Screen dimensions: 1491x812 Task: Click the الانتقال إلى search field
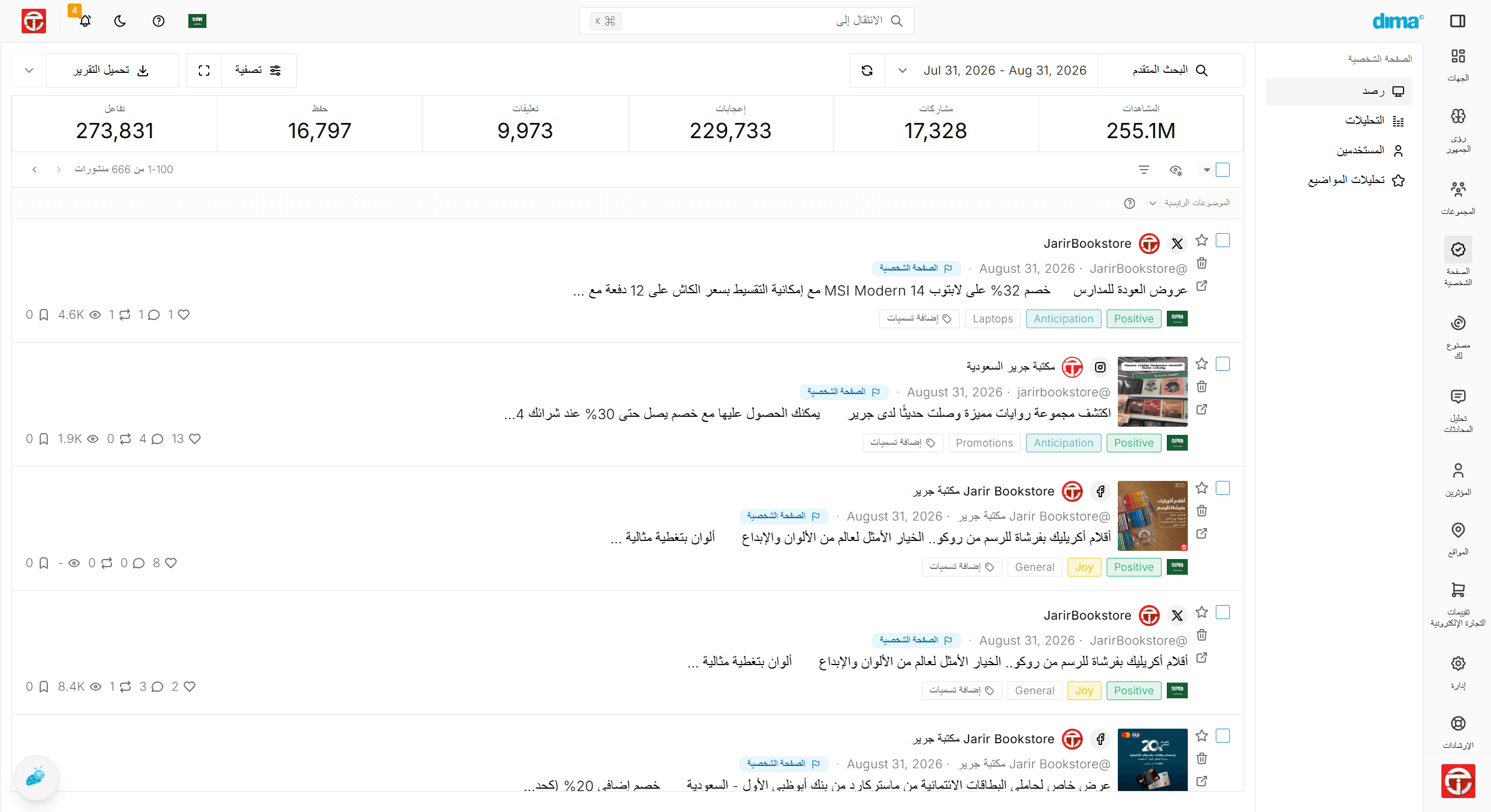point(746,21)
